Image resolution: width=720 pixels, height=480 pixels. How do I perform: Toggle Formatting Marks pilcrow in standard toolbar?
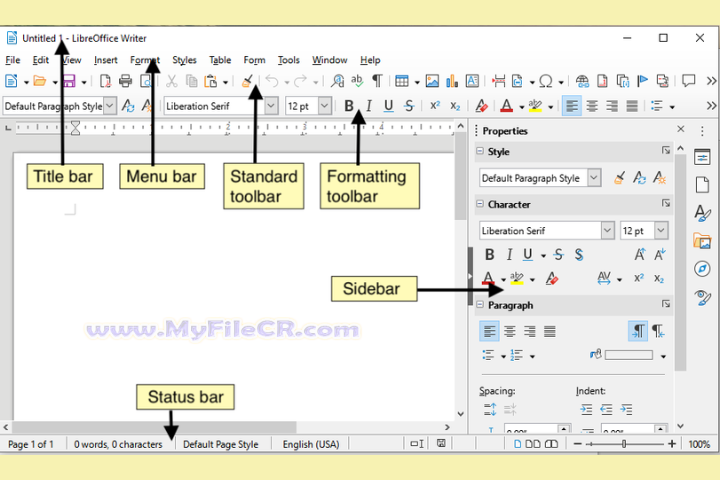coord(377,81)
